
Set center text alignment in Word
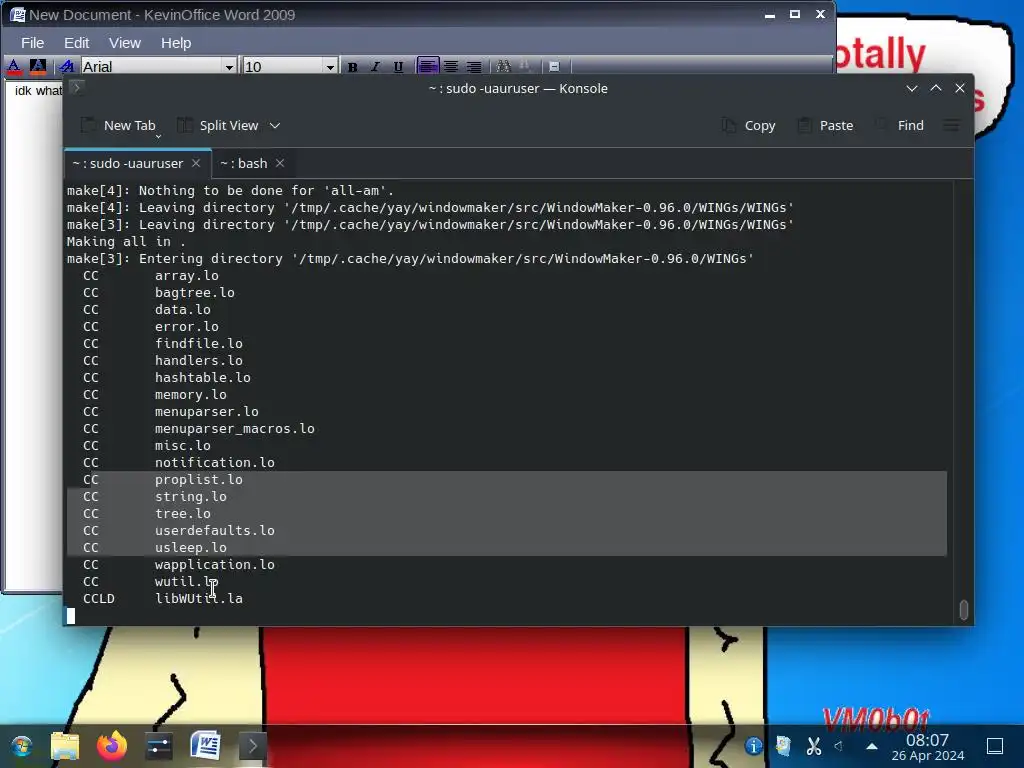(x=451, y=67)
